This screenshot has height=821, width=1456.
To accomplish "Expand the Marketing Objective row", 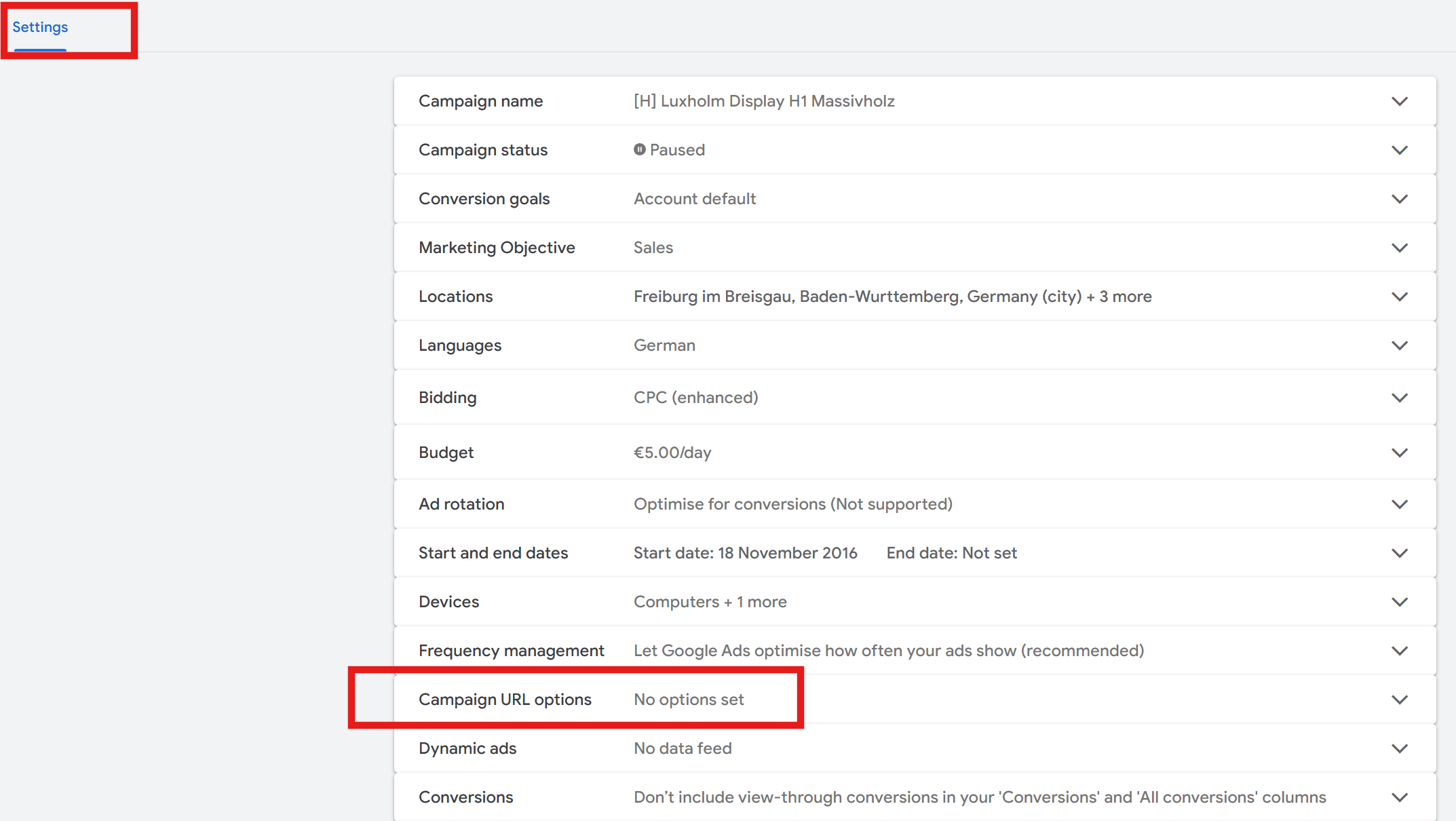I will coord(1399,247).
